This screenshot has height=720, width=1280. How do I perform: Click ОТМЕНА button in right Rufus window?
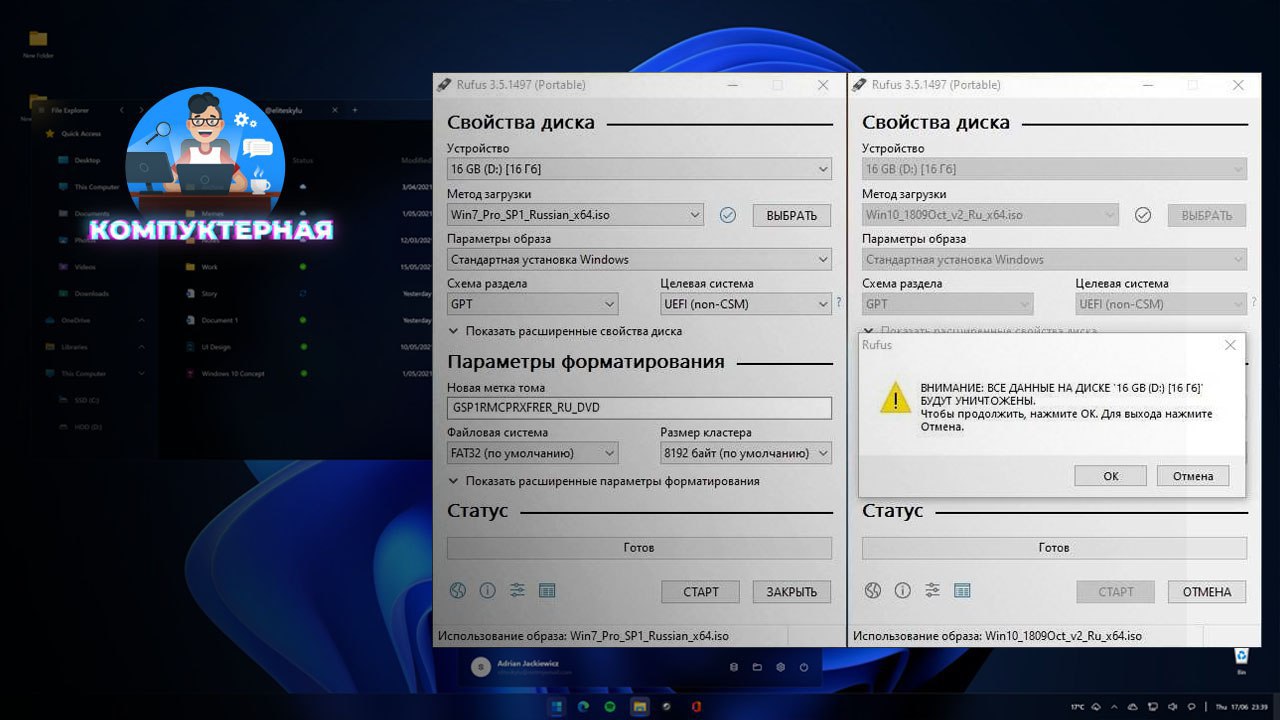click(x=1207, y=592)
